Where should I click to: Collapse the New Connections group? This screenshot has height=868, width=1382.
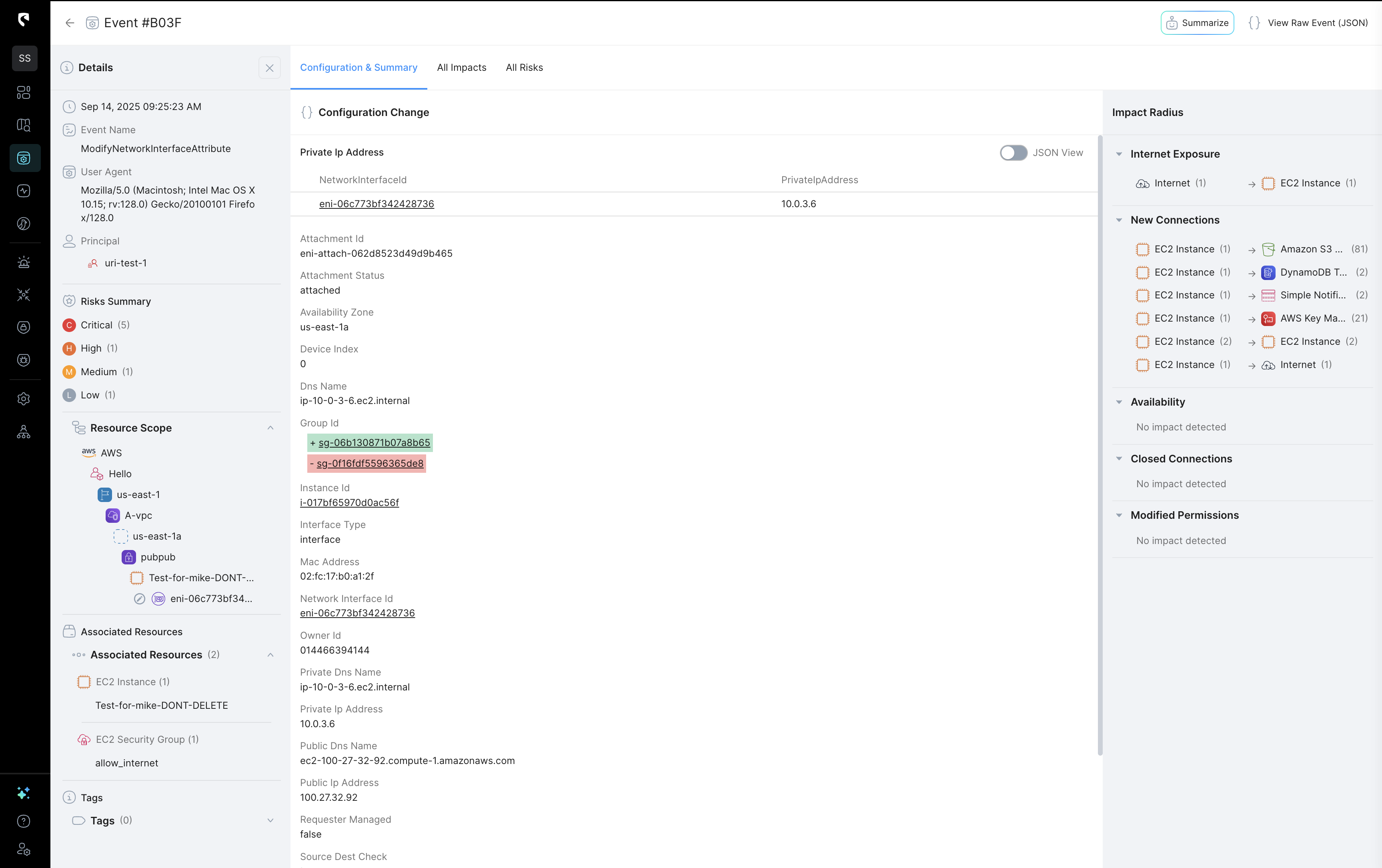(1119, 220)
